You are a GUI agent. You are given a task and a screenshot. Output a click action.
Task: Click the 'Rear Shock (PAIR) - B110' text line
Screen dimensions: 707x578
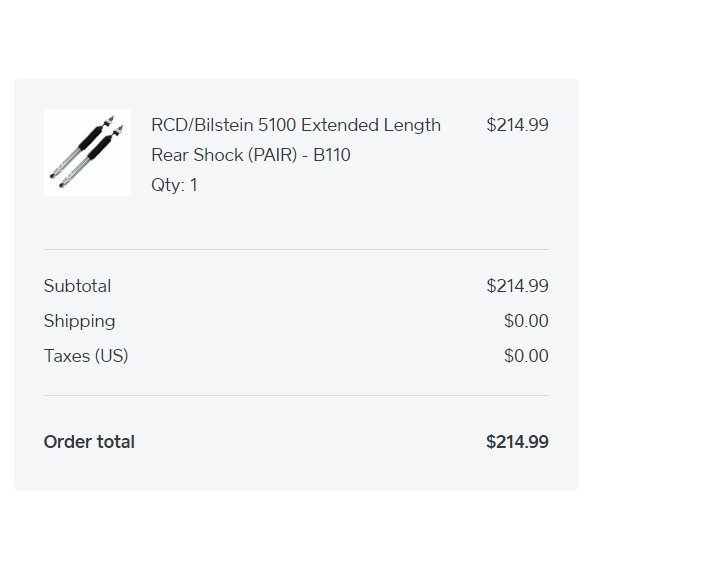point(251,155)
